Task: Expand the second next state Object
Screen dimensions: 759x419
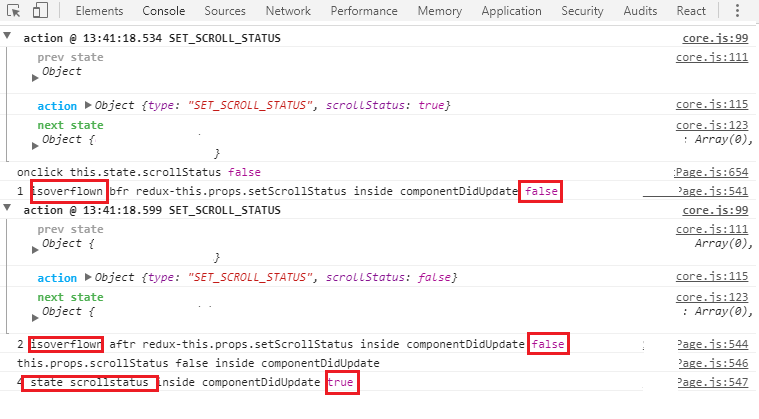Action: 35,318
